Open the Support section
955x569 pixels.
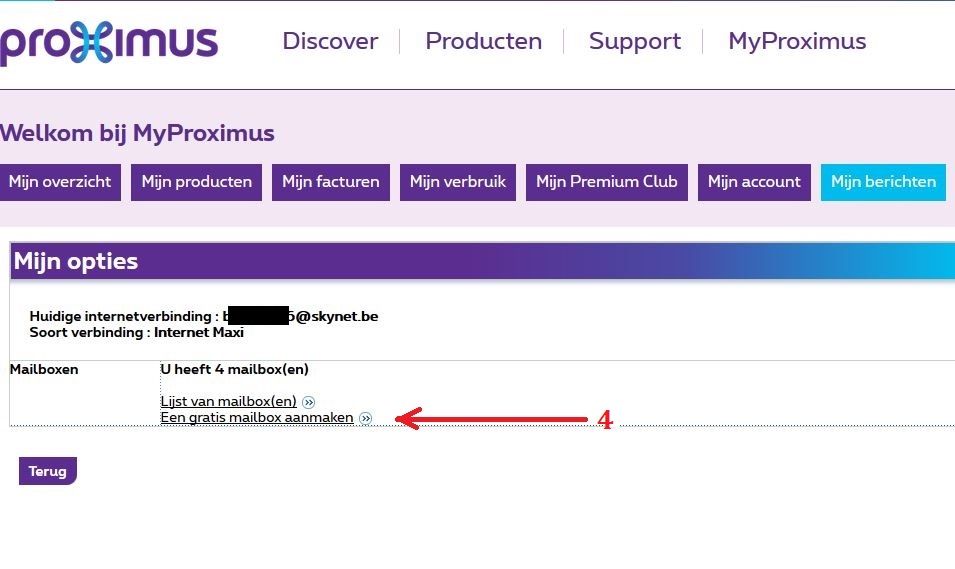[x=634, y=42]
